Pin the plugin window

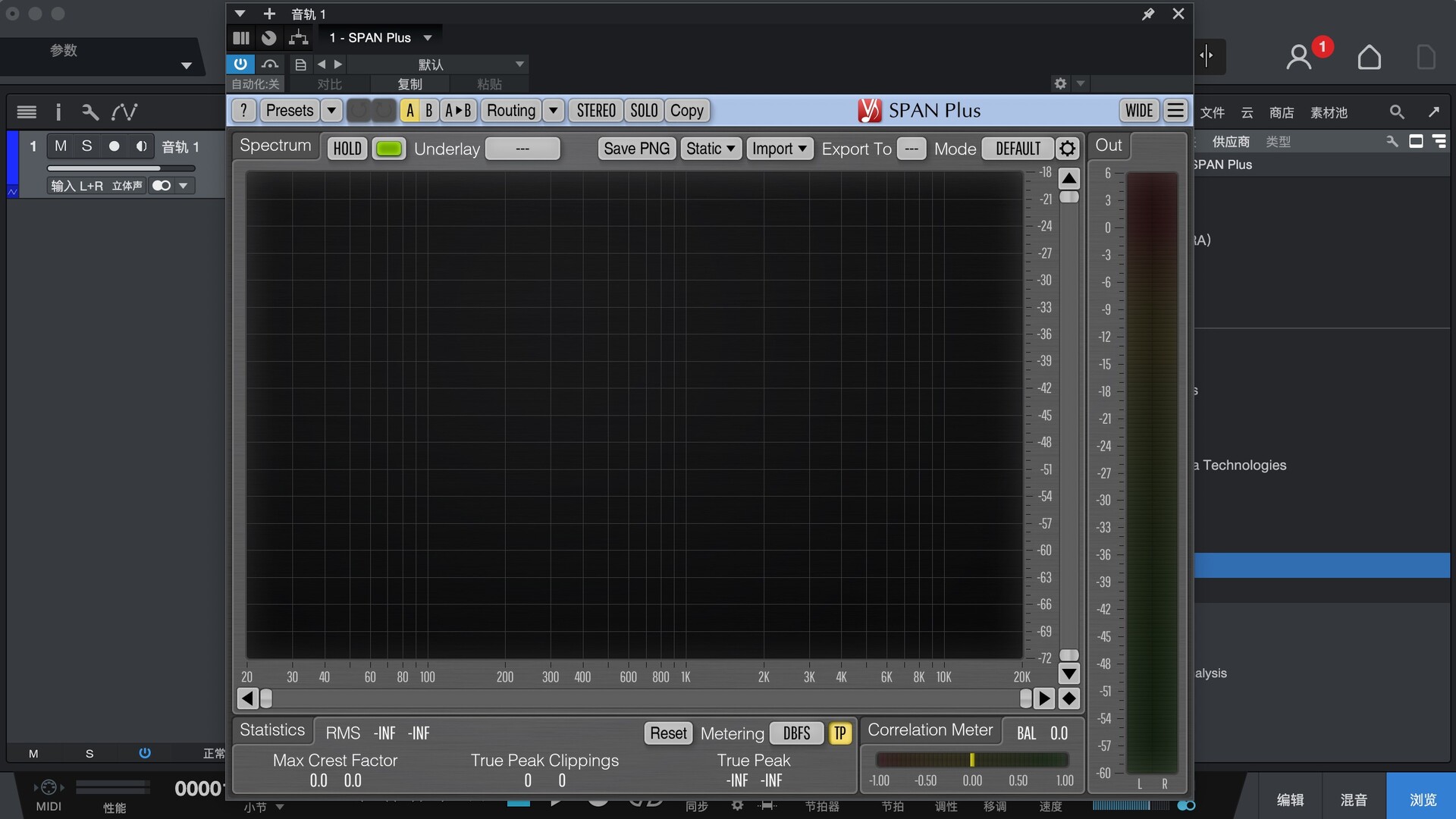(x=1148, y=14)
